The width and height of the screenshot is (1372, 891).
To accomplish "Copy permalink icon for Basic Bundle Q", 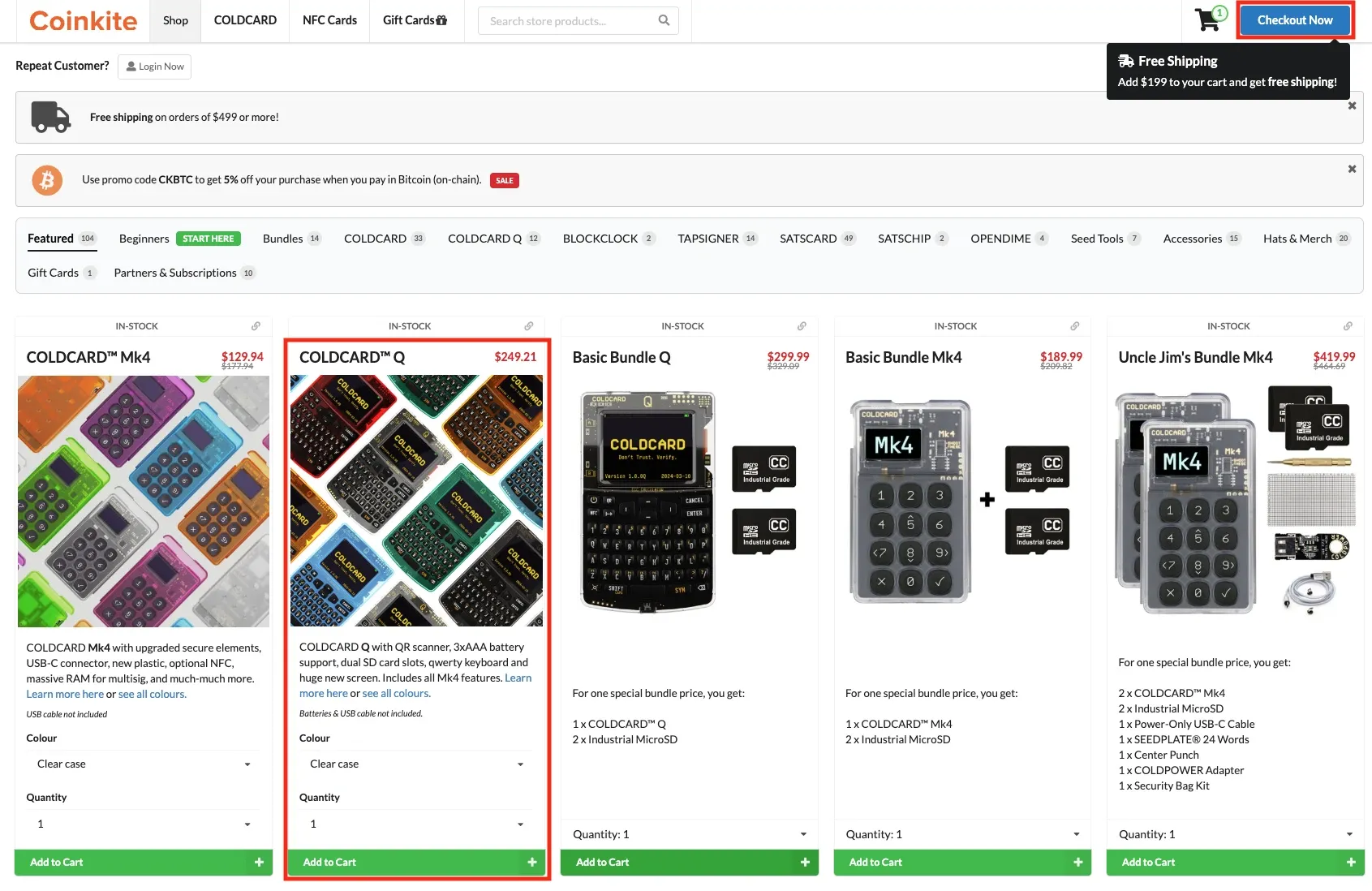I will (802, 326).
